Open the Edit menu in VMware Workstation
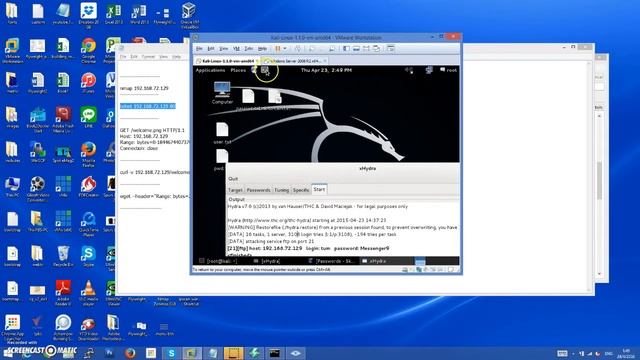Viewport: 640px width, 360px height. [211, 49]
